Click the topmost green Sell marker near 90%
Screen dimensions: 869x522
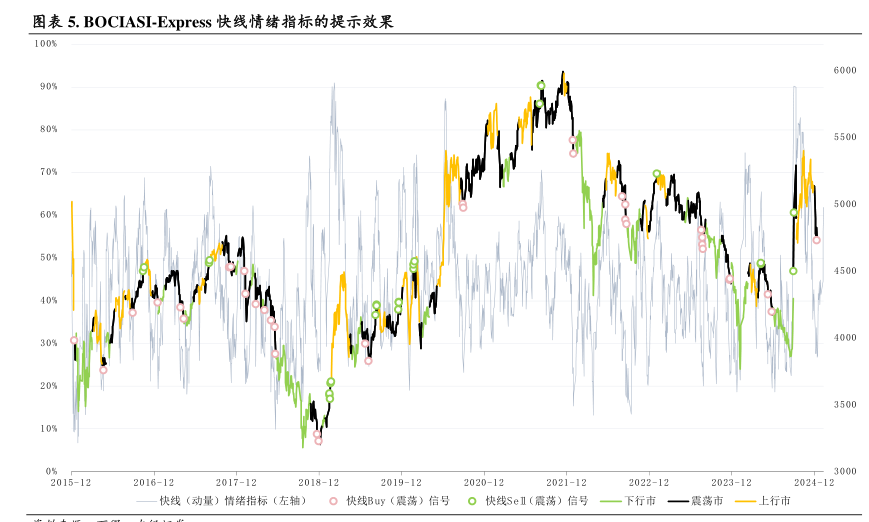tap(541, 86)
